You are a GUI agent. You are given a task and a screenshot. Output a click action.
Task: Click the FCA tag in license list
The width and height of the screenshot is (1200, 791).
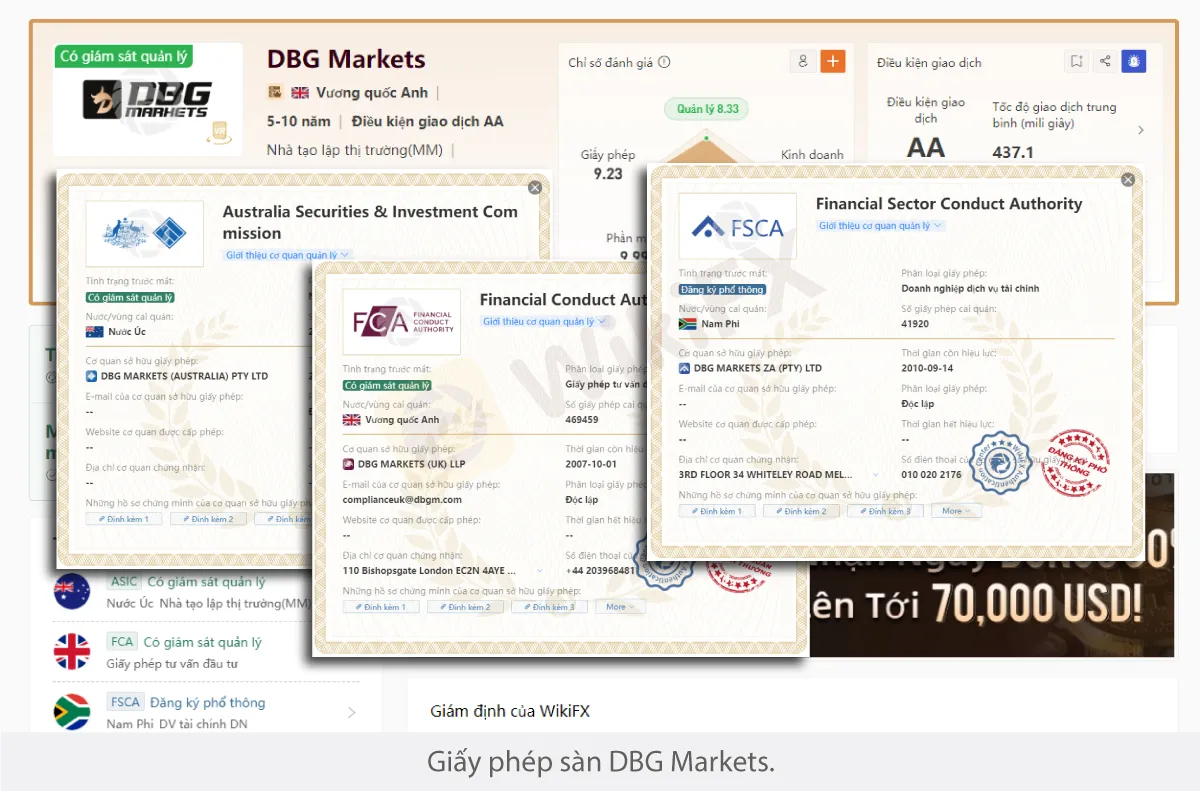[122, 642]
